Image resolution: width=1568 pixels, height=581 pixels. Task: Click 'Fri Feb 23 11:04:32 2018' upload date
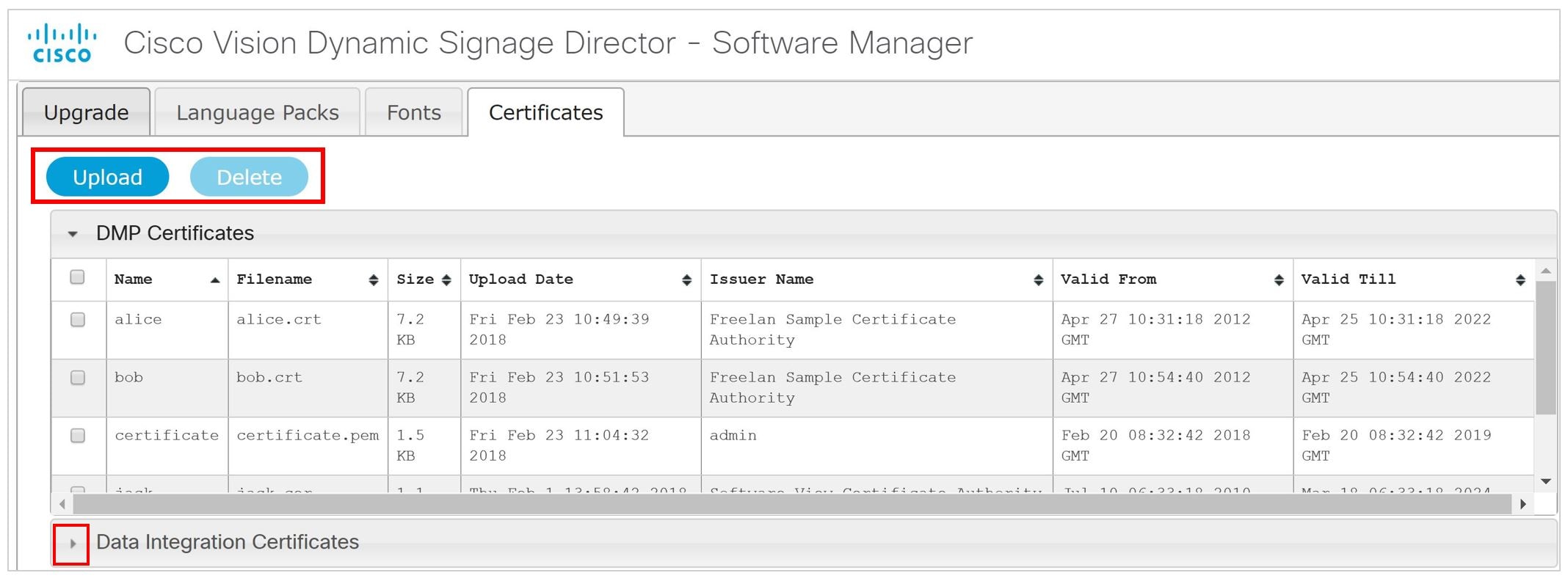pos(559,445)
